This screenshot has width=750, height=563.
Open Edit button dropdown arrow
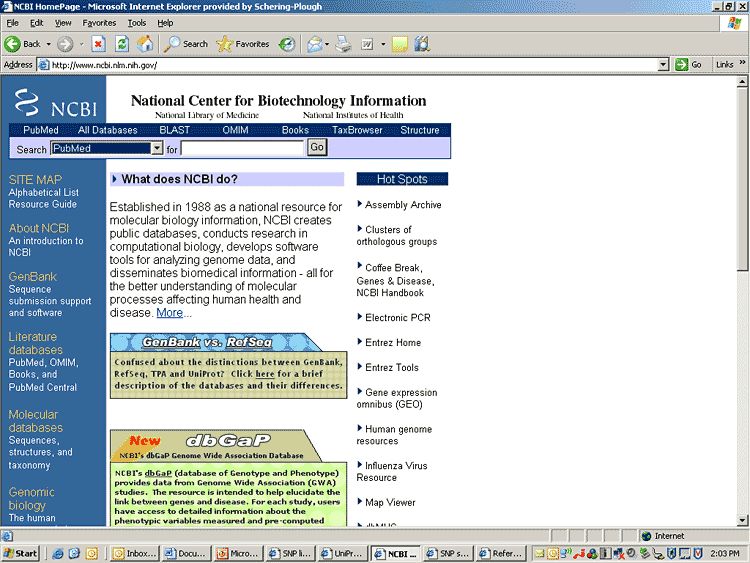pos(383,44)
